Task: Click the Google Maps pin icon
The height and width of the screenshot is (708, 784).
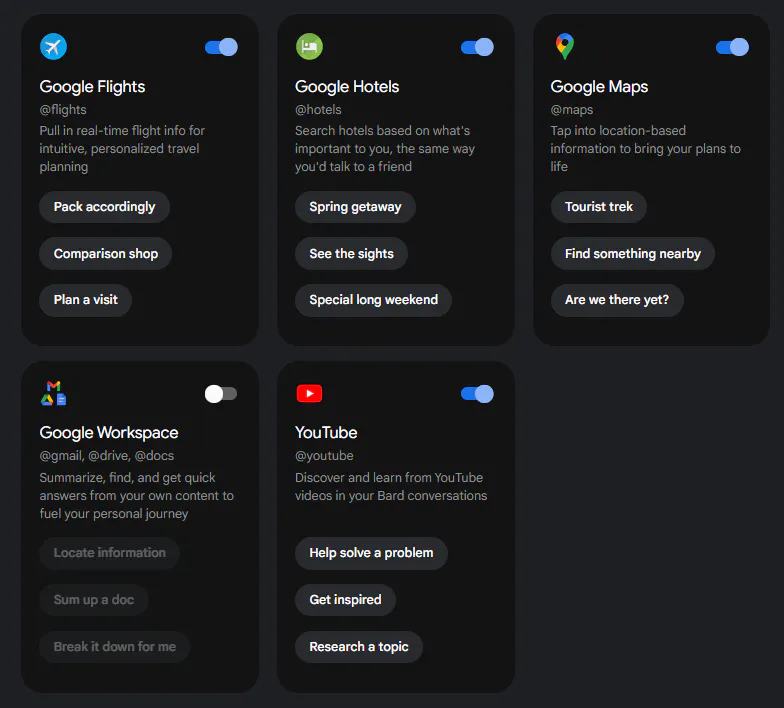Action: 565,46
